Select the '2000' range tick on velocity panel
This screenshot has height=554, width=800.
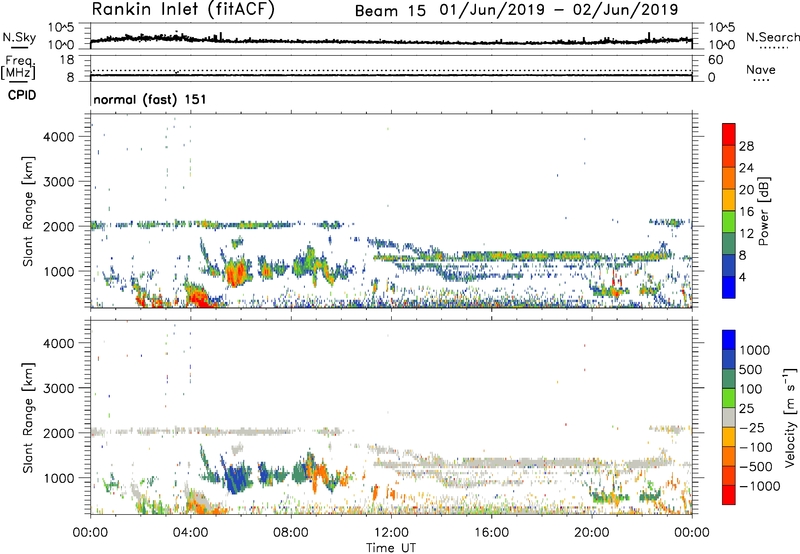coord(59,433)
